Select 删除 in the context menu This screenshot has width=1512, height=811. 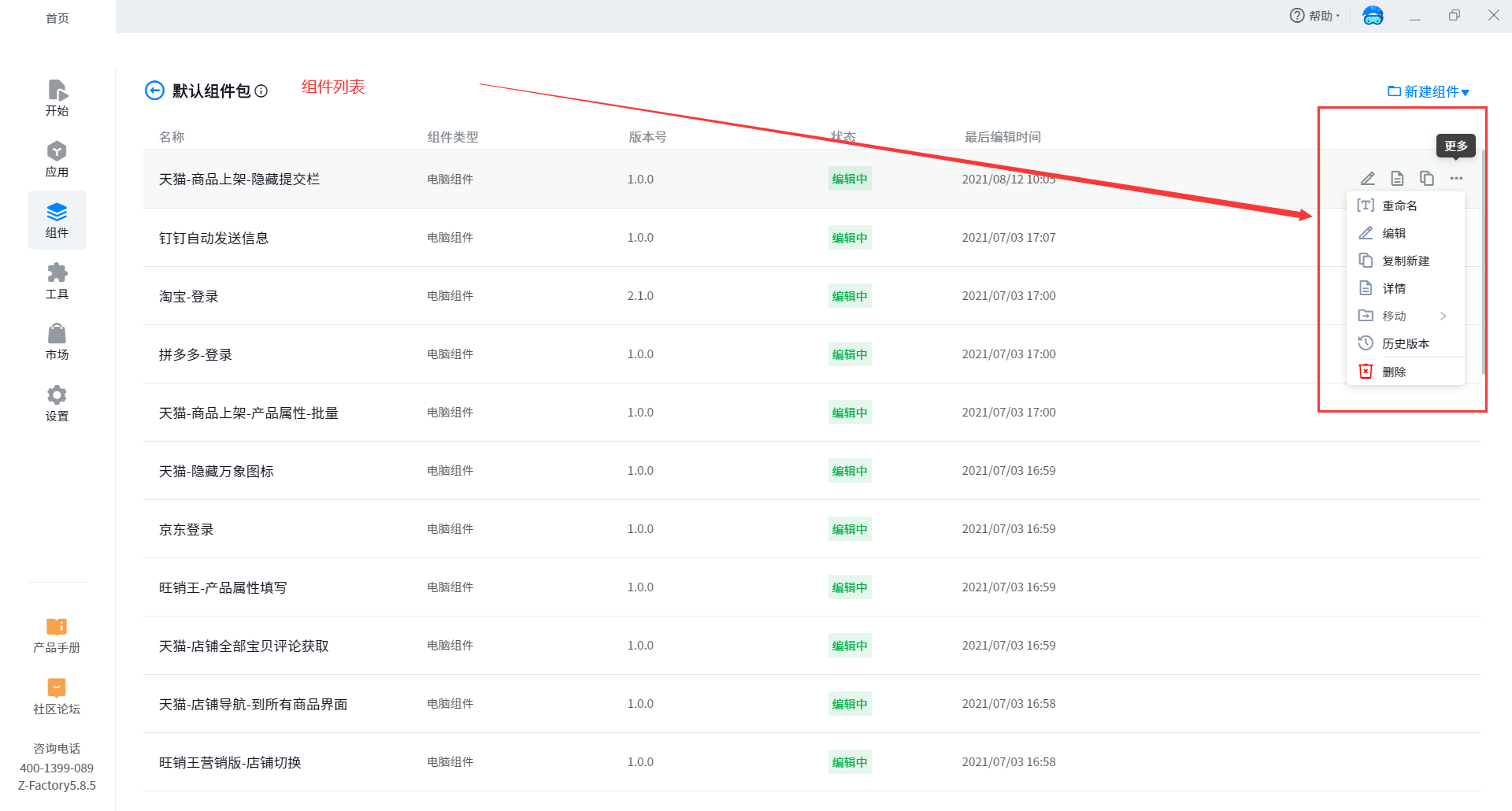pos(1393,372)
